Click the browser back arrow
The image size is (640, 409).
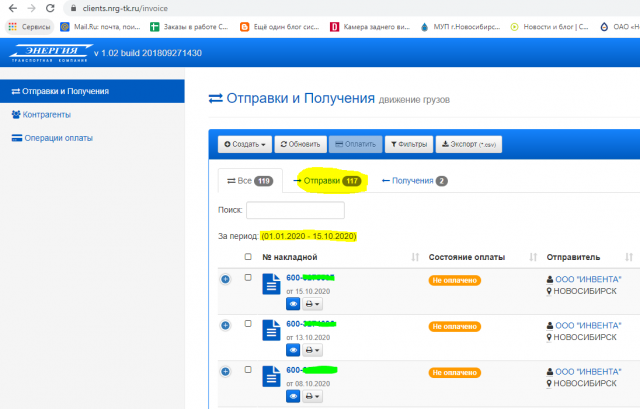(x=11, y=8)
